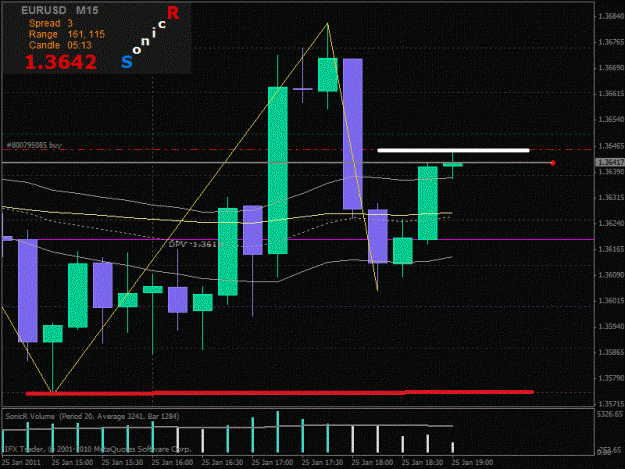This screenshot has width=625, height=469.
Task: Click the 1.36315 price axis label
Action: pos(611,198)
